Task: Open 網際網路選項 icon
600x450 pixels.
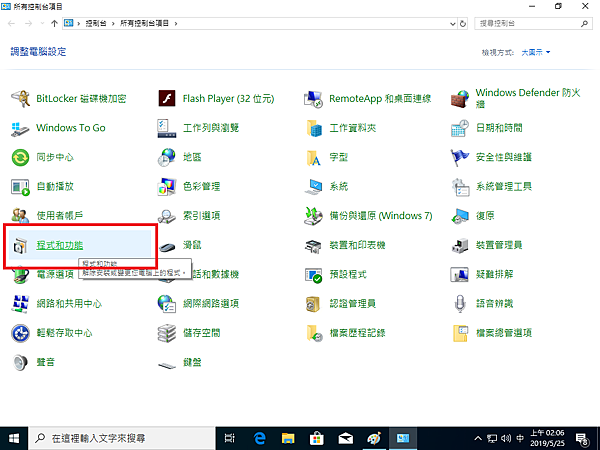Action: 167,304
